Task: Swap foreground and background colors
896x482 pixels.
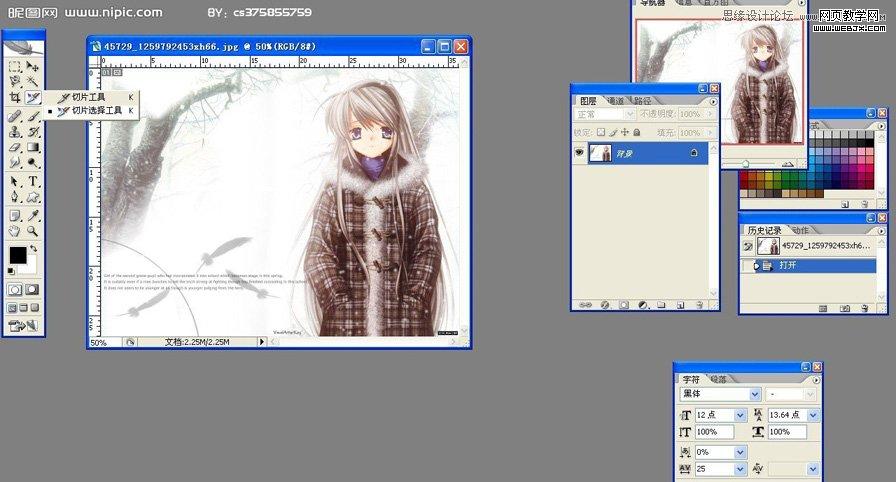Action: 33,249
